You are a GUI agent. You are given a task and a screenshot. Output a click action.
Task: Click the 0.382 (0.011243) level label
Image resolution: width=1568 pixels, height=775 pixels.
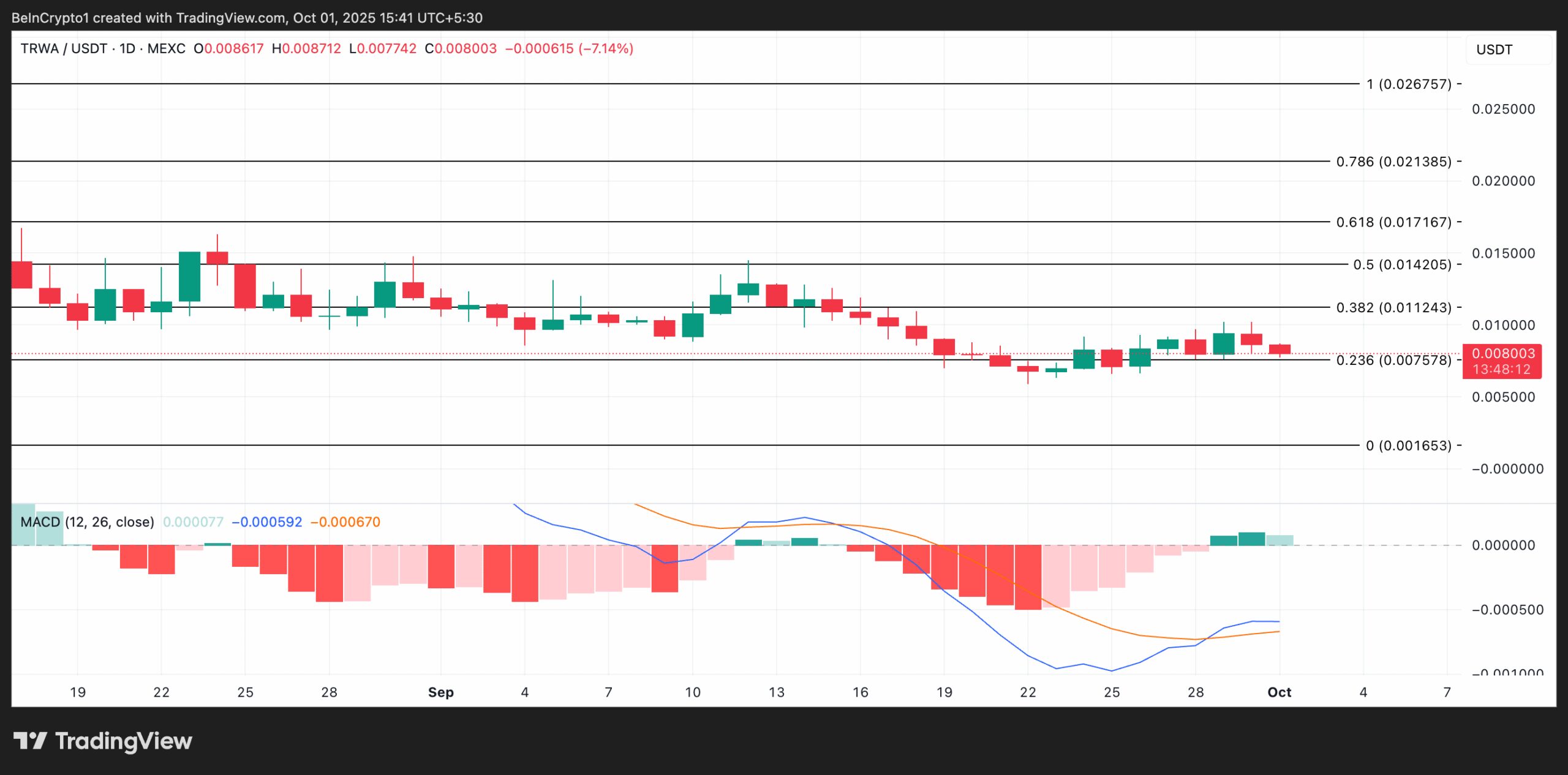(x=1393, y=307)
